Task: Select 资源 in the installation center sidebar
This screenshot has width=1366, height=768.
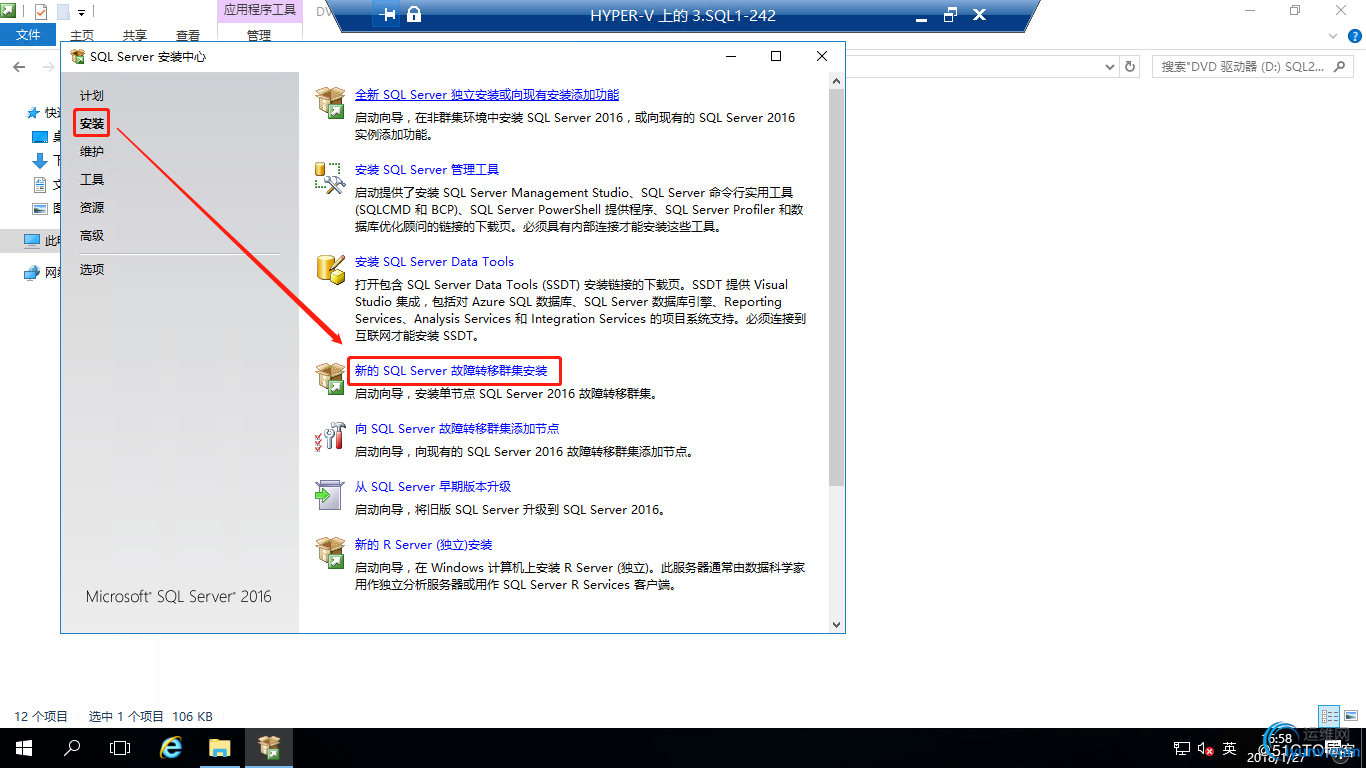Action: pos(92,208)
